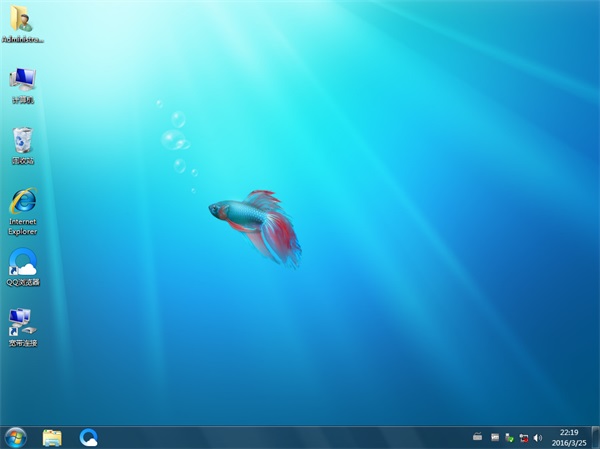The width and height of the screenshot is (600, 449).
Task: Click the Show Desktop strip at taskbar end
Action: pos(596,437)
